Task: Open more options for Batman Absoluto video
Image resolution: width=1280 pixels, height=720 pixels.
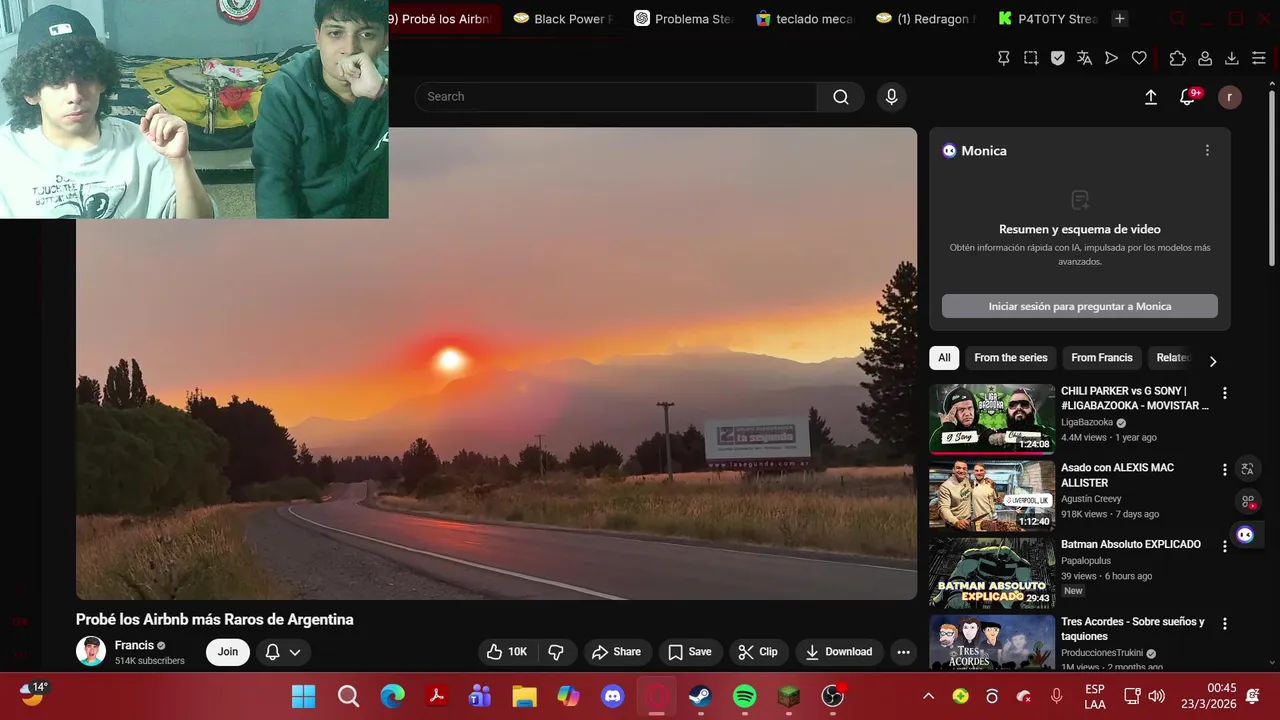Action: click(1224, 546)
